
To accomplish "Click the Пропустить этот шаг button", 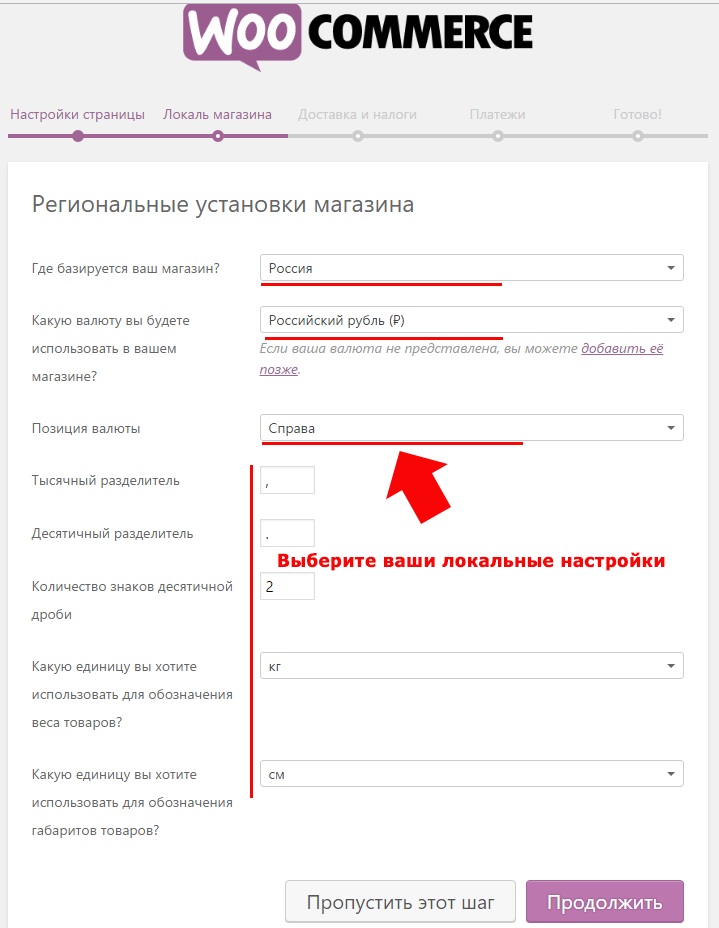I will click(x=401, y=902).
